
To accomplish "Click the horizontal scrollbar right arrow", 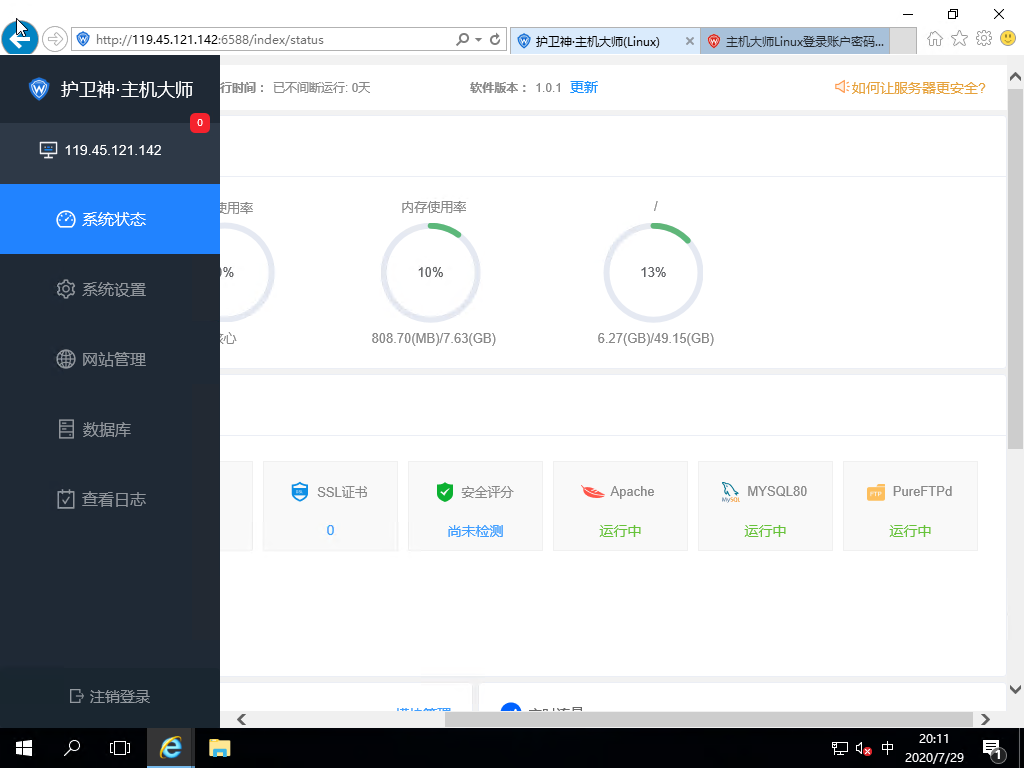I will pos(985,719).
